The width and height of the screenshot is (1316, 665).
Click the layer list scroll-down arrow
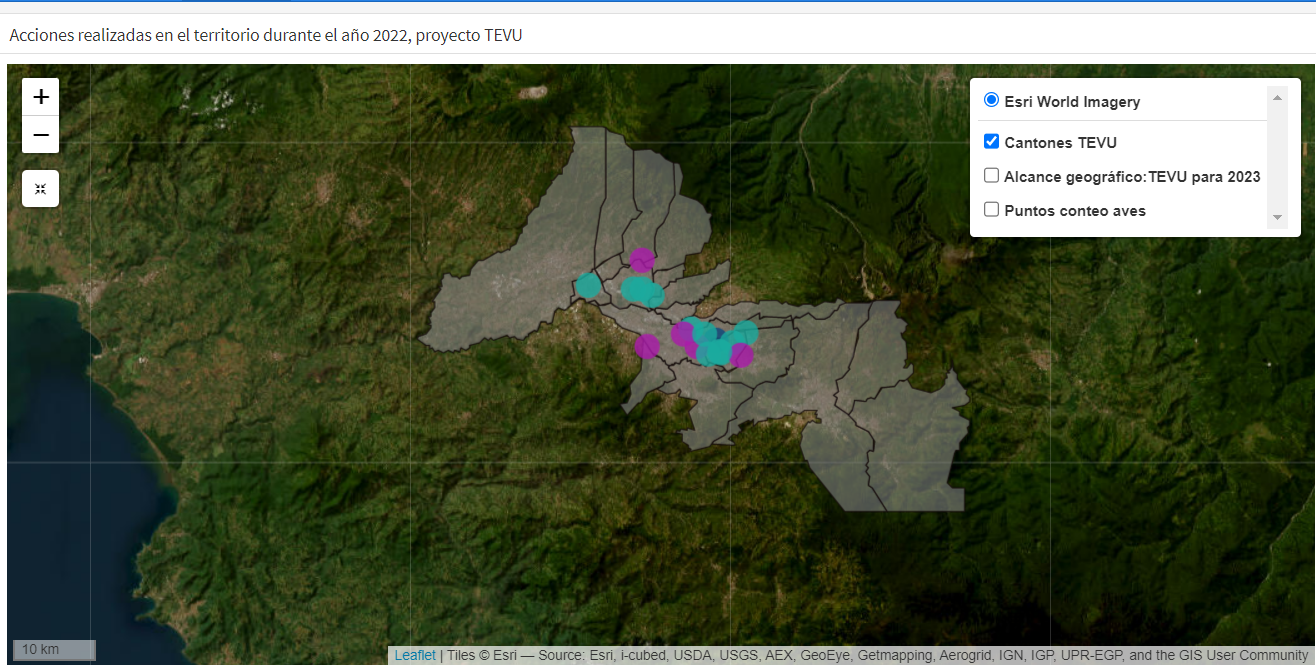coord(1277,218)
